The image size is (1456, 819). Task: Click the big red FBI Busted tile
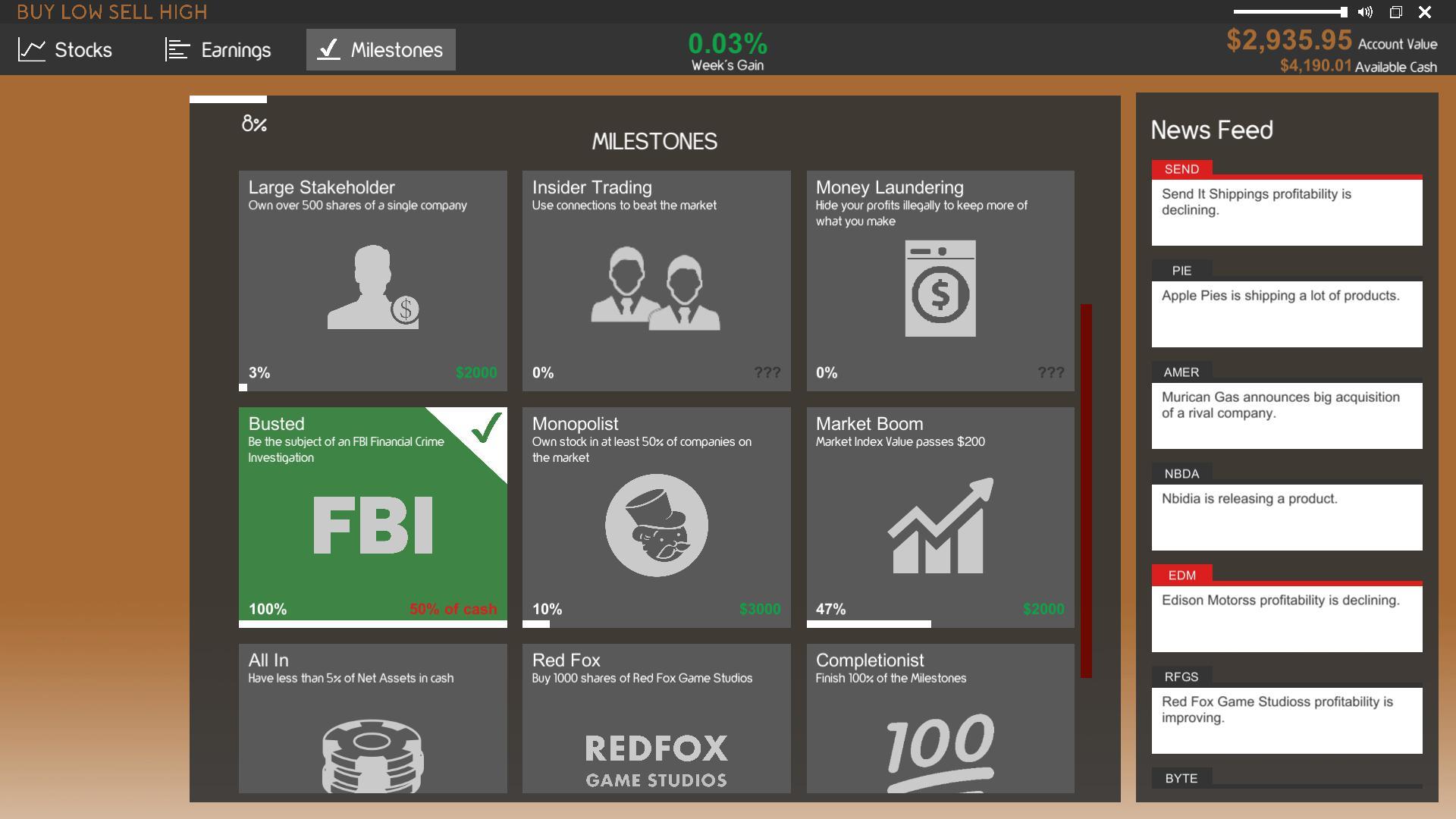tap(372, 526)
